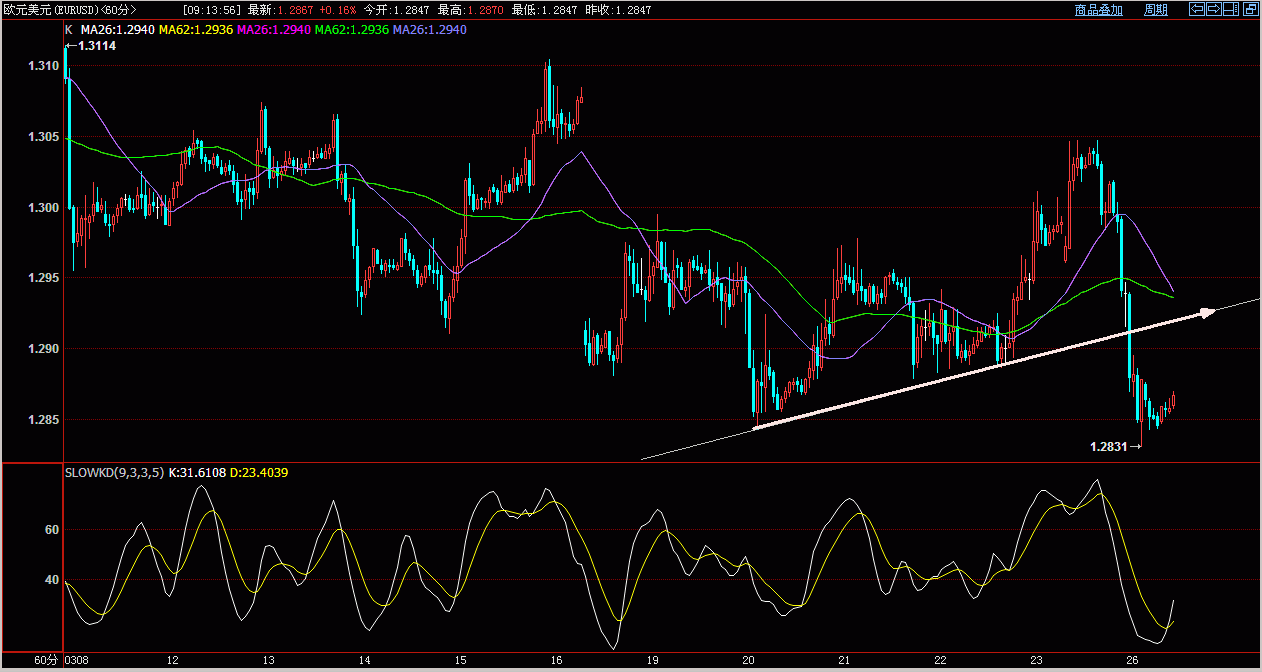Viewport: 1262px width, 672px height.
Task: Click the 最新:1.2867 latest price text
Action: 279,9
